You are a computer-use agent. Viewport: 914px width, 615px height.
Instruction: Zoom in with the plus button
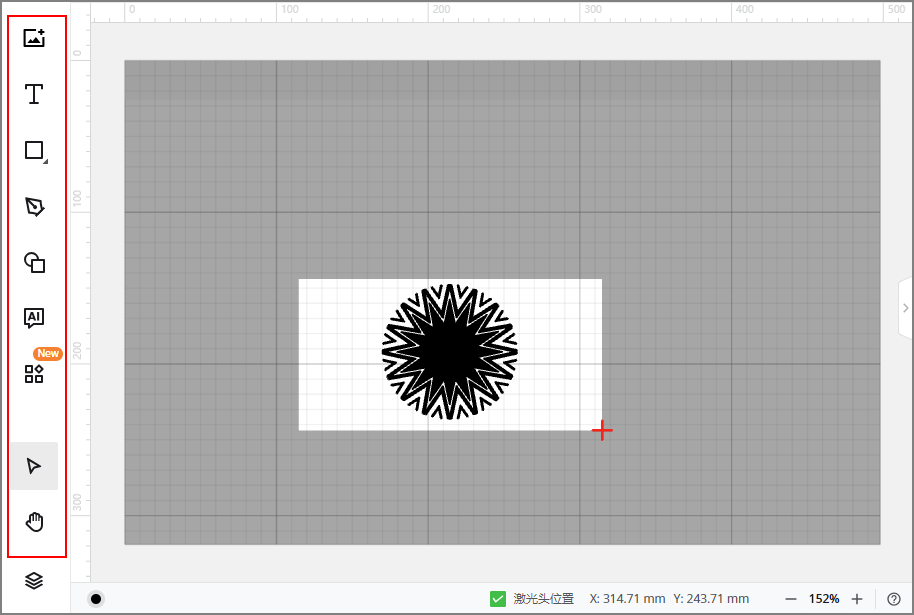857,599
